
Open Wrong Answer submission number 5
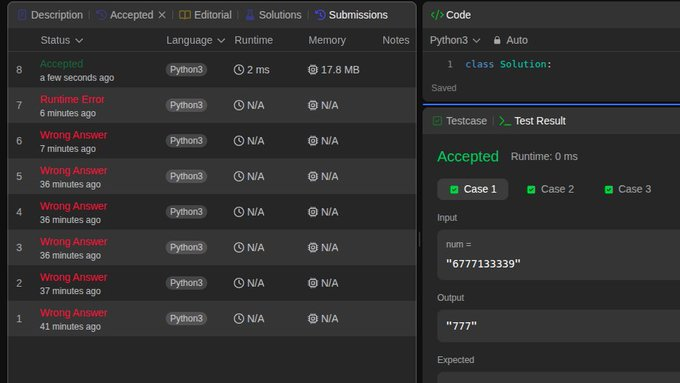pos(212,177)
